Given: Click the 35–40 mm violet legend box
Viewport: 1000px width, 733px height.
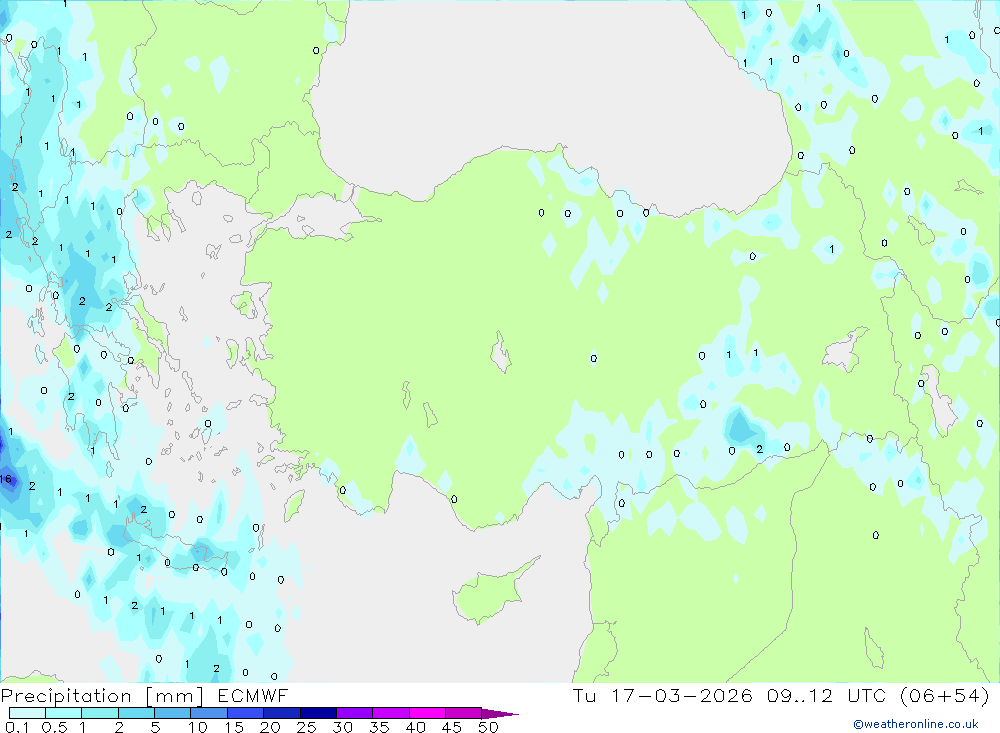Looking at the screenshot, I should 391,713.
